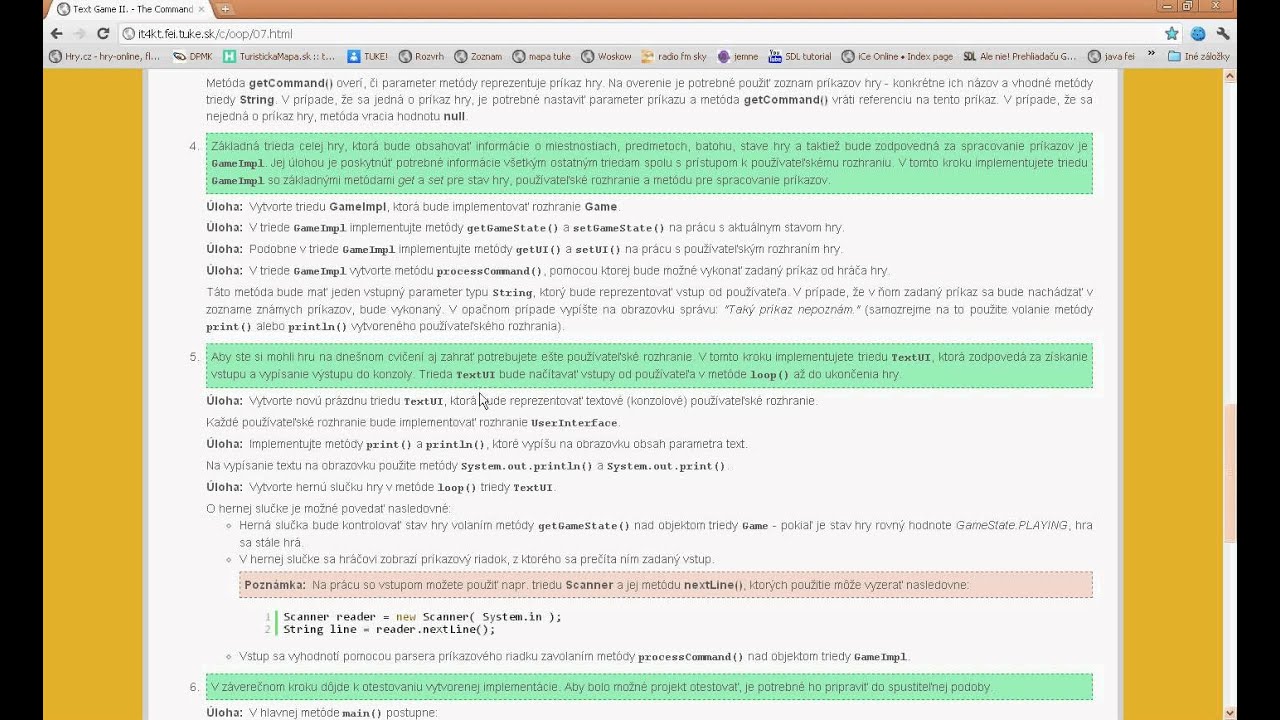This screenshot has height=720, width=1280.
Task: Open the jemne bookmark
Action: pos(738,57)
